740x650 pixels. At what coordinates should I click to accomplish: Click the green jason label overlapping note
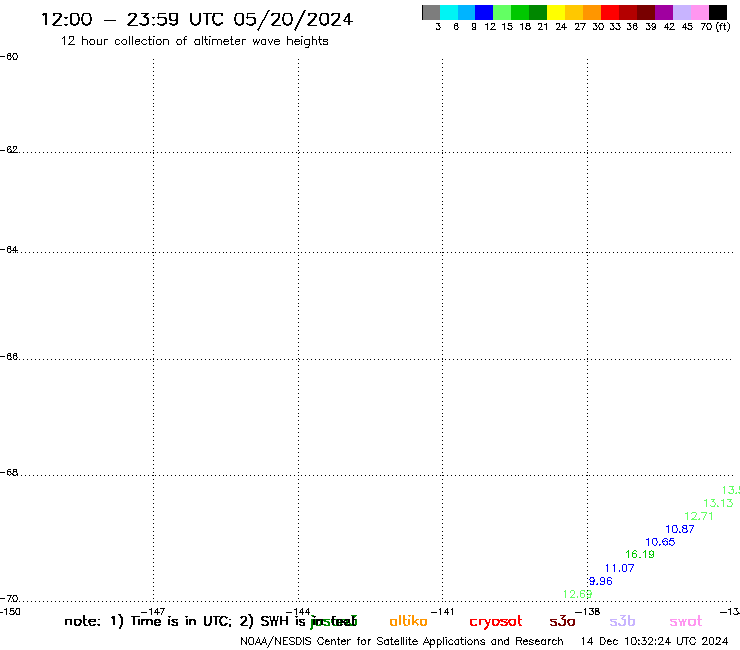click(x=334, y=622)
